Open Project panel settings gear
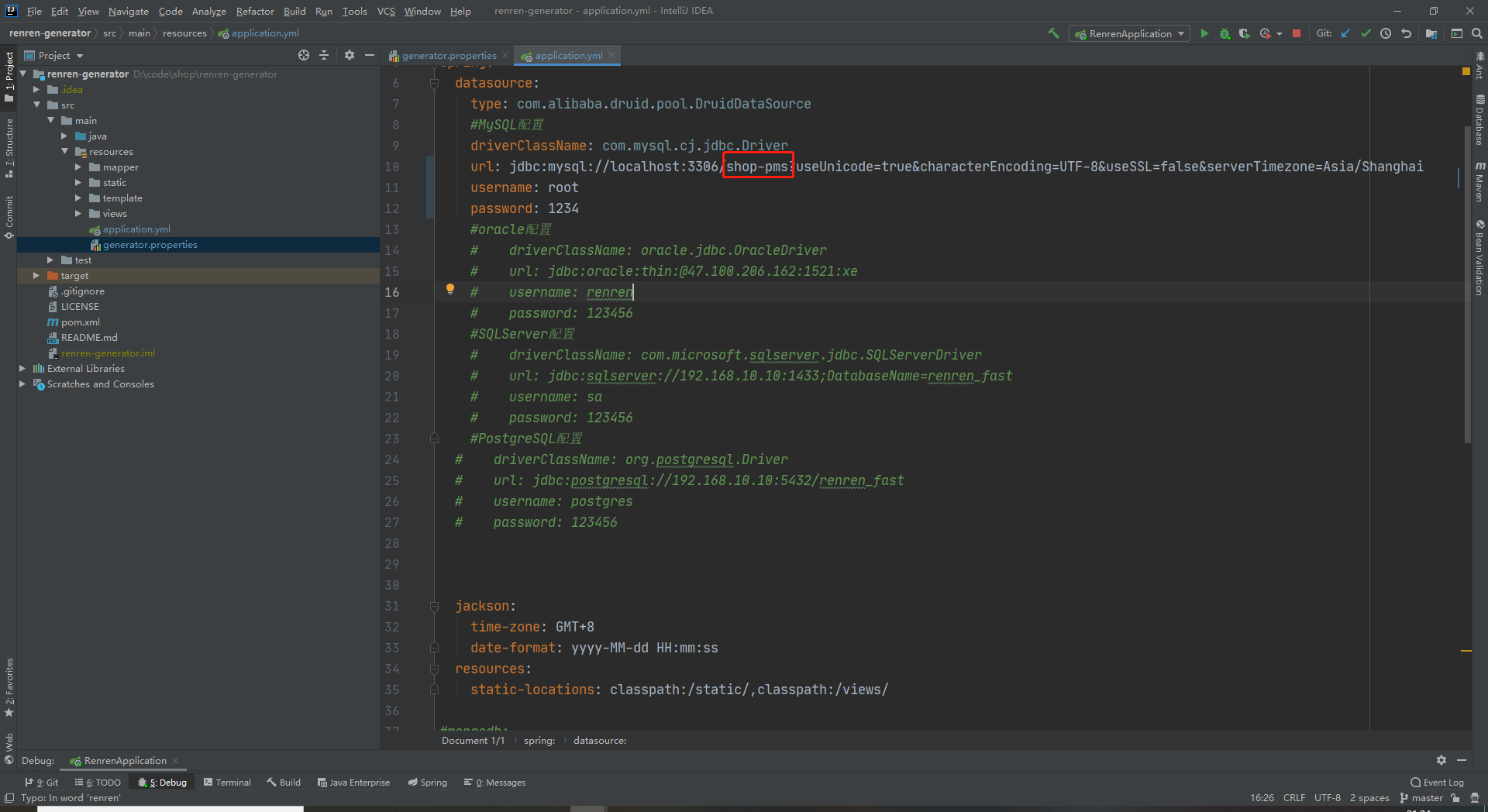Image resolution: width=1488 pixels, height=812 pixels. [x=350, y=55]
